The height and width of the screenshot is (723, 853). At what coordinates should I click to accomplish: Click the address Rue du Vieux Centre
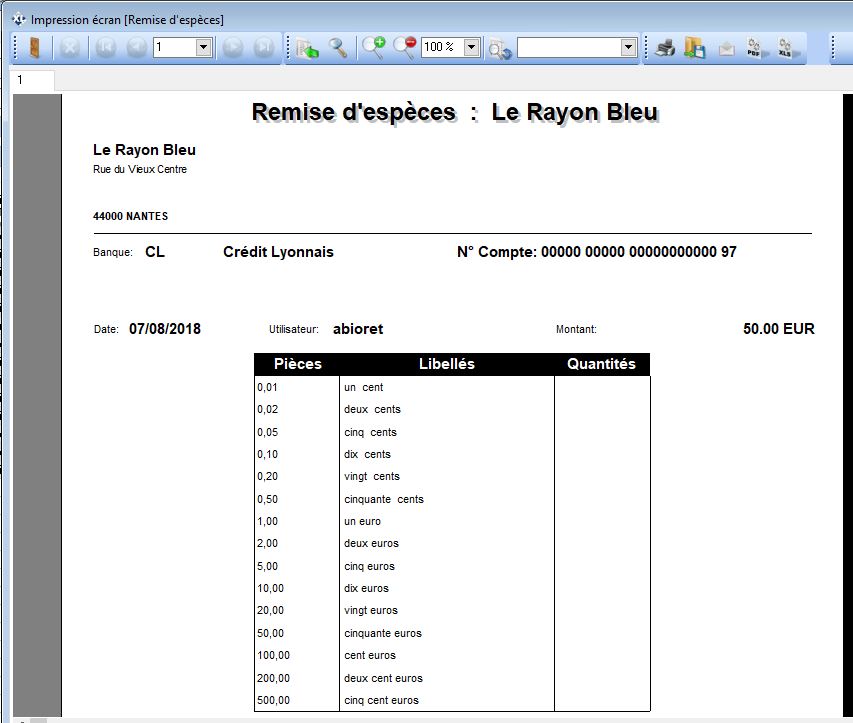coord(140,169)
